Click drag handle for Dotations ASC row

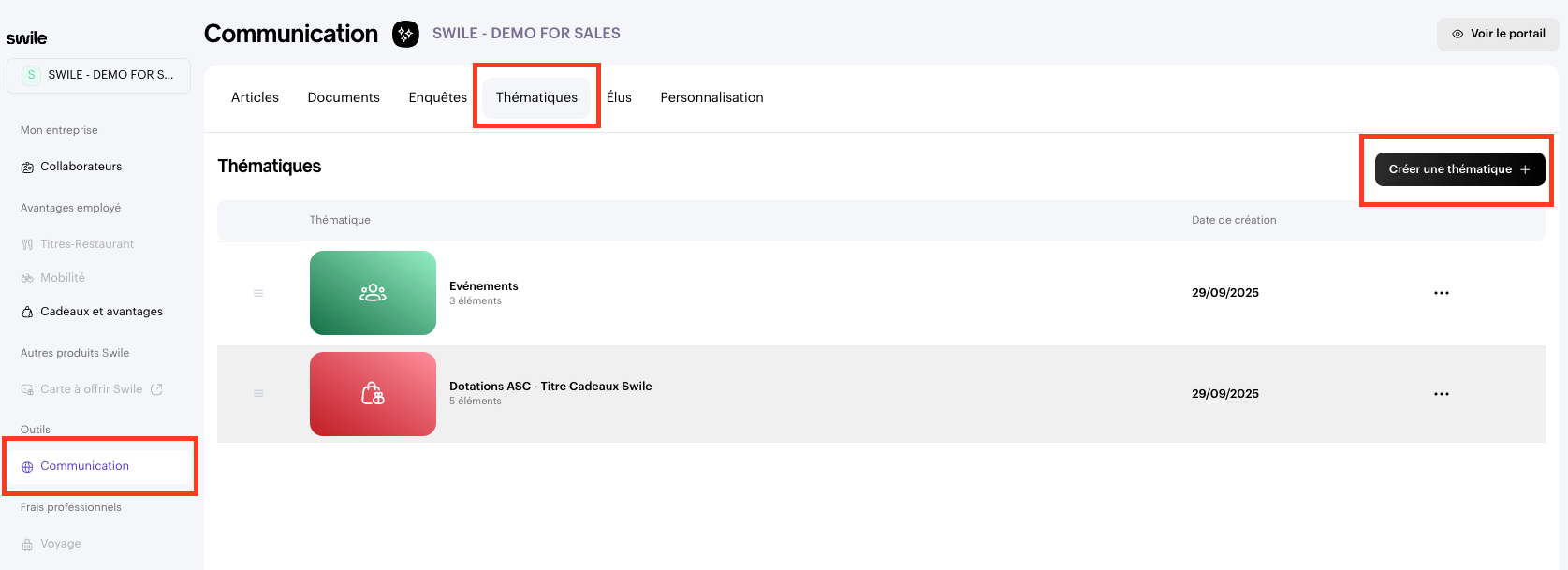click(x=258, y=394)
